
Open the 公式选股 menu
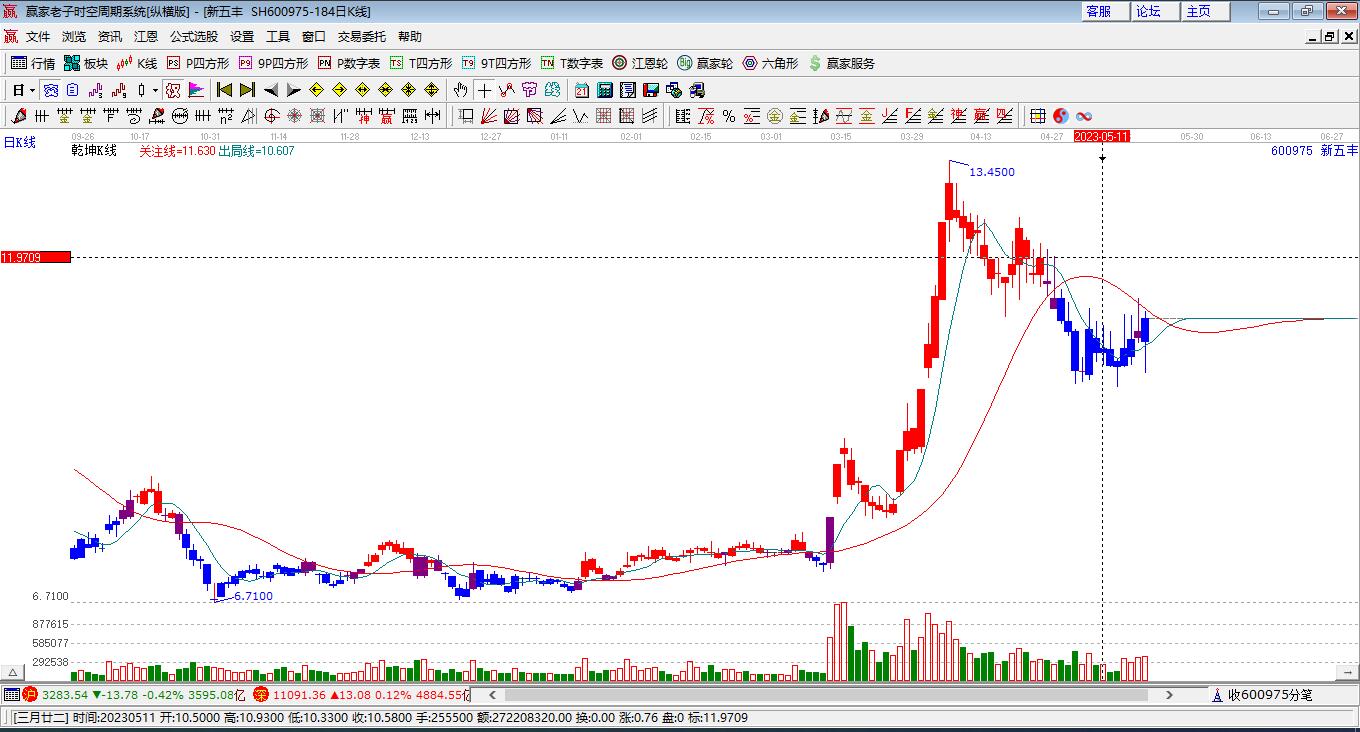point(194,37)
